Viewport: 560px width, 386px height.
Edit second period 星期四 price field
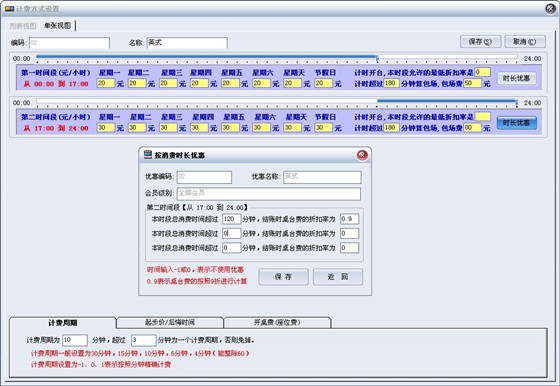199,127
